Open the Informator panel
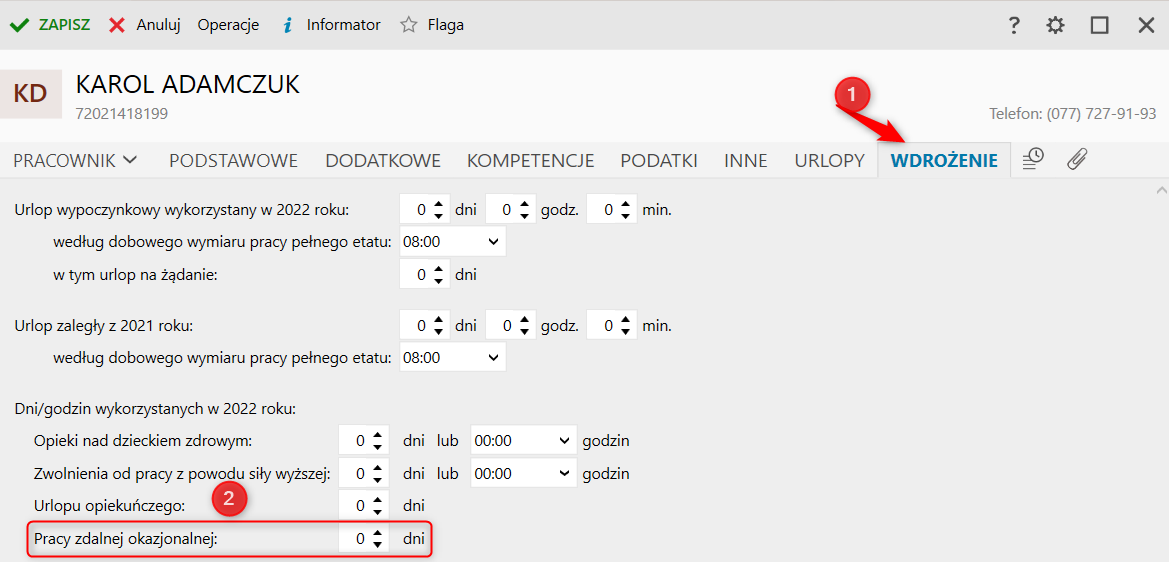 (x=331, y=25)
